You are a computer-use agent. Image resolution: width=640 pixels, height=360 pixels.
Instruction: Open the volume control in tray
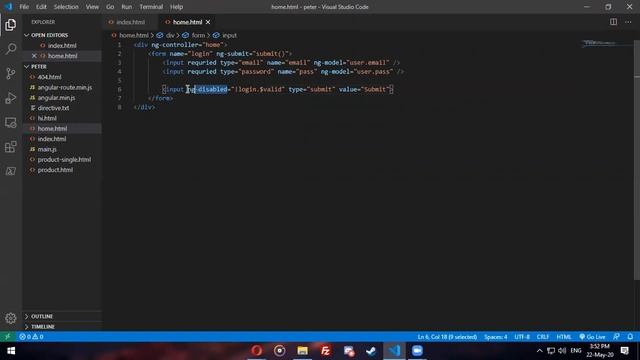click(x=562, y=351)
